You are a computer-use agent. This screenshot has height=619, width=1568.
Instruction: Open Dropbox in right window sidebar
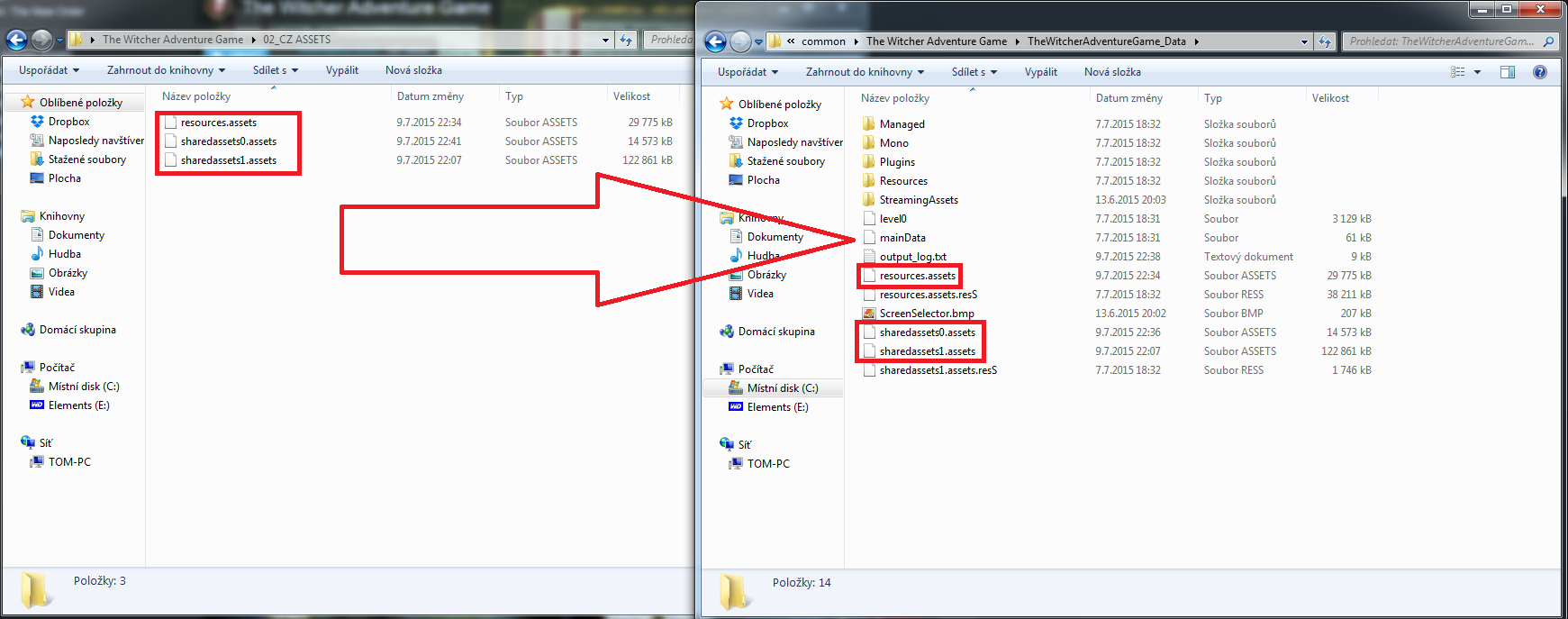(767, 123)
